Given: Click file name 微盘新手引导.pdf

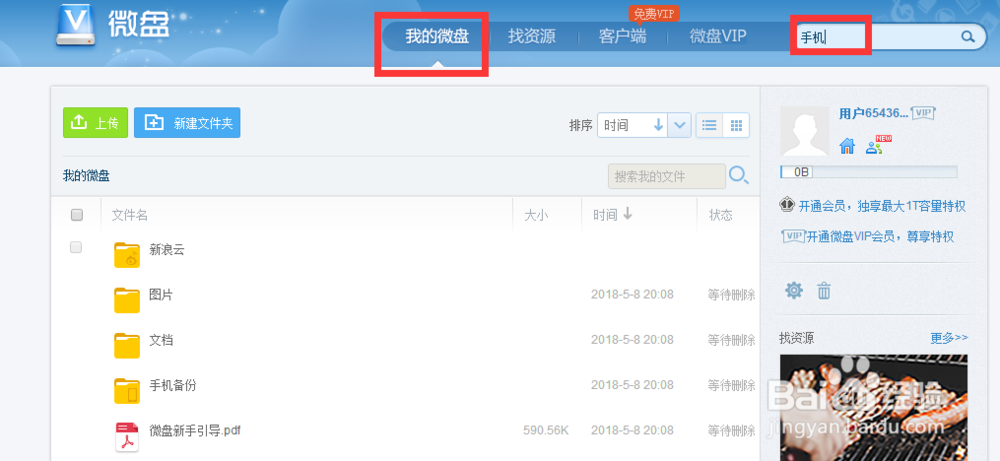Looking at the screenshot, I should pyautogui.click(x=195, y=430).
